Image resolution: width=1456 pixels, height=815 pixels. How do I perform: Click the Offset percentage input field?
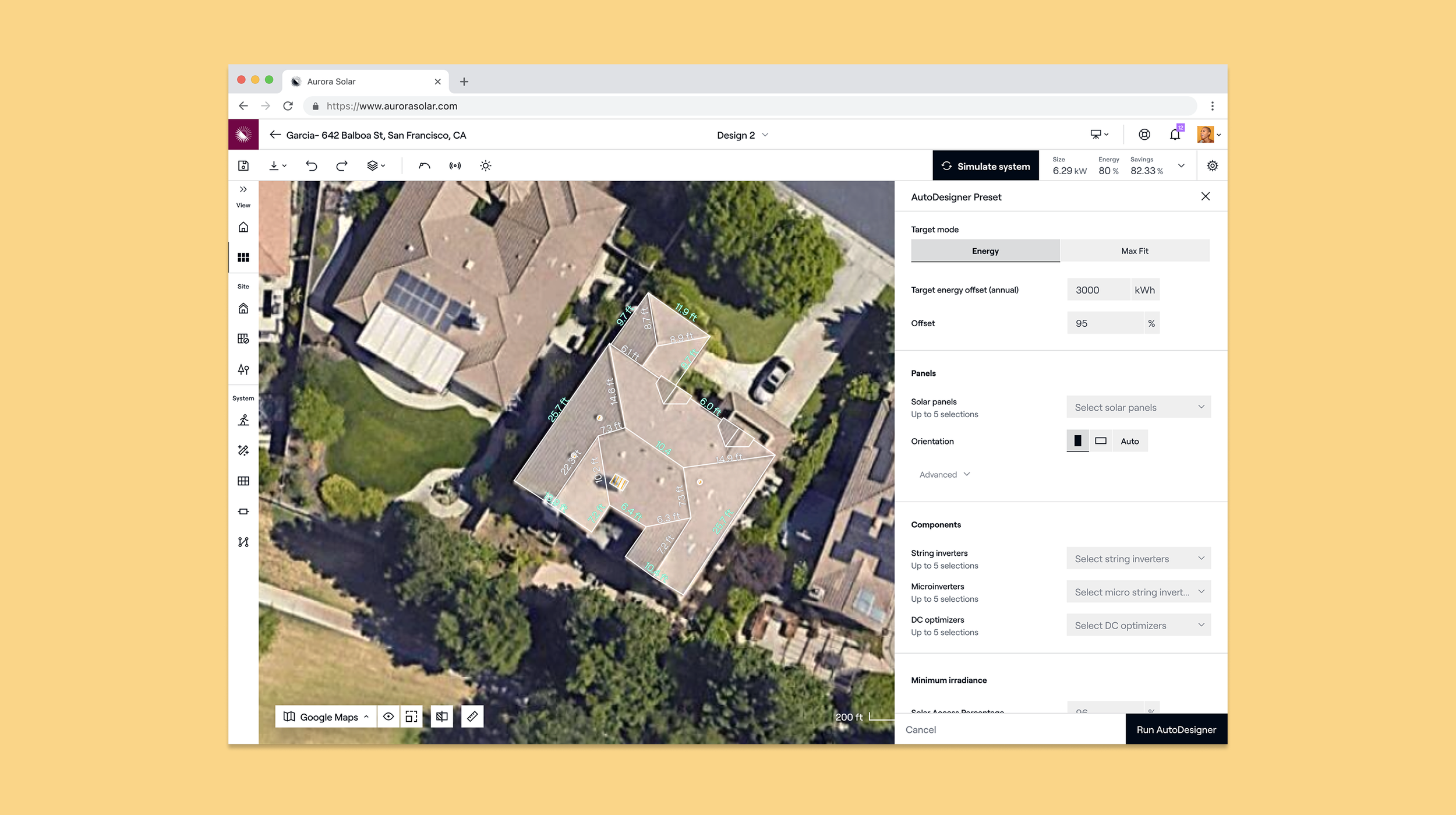pos(1105,323)
